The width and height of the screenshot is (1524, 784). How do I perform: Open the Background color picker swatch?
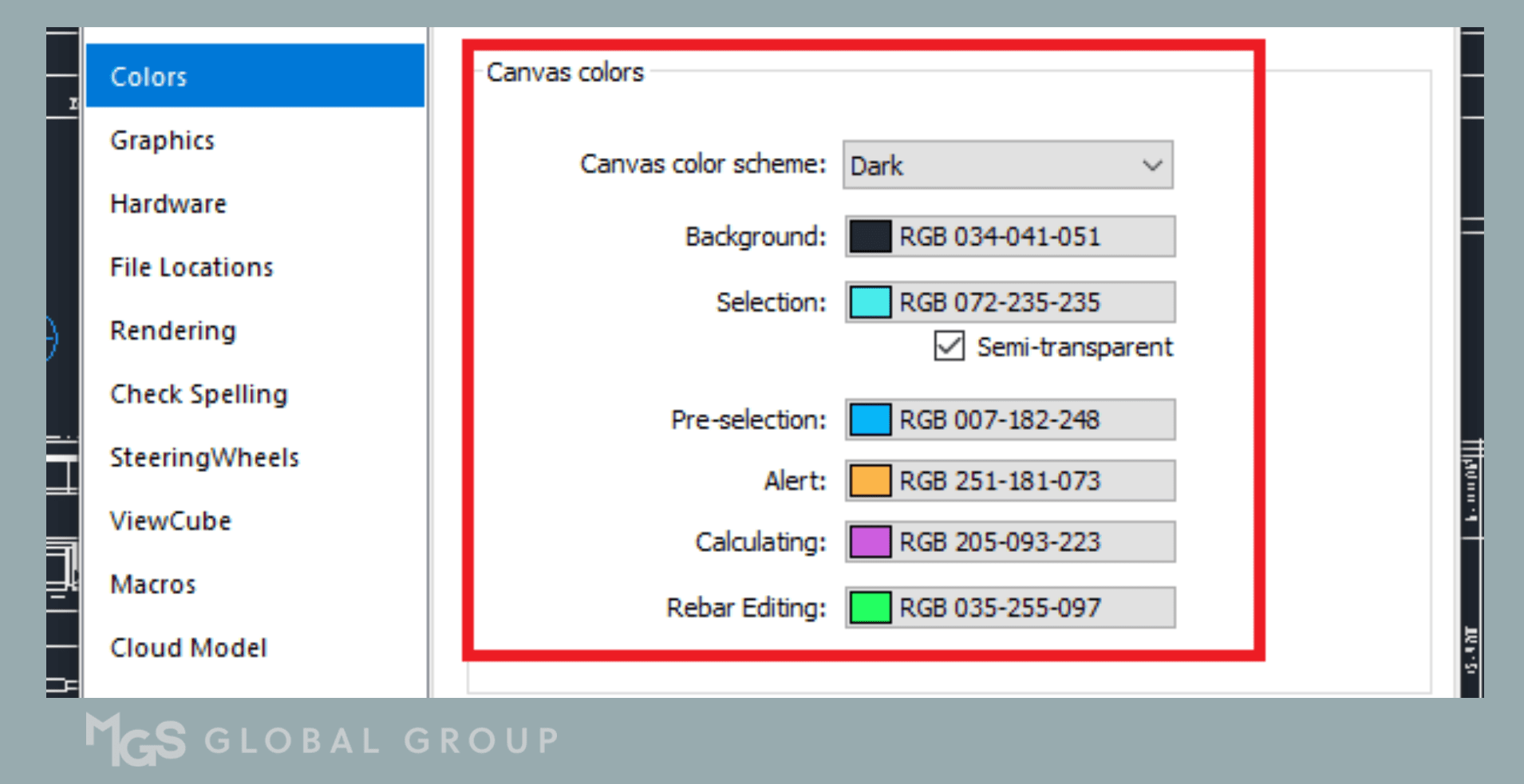click(x=870, y=235)
